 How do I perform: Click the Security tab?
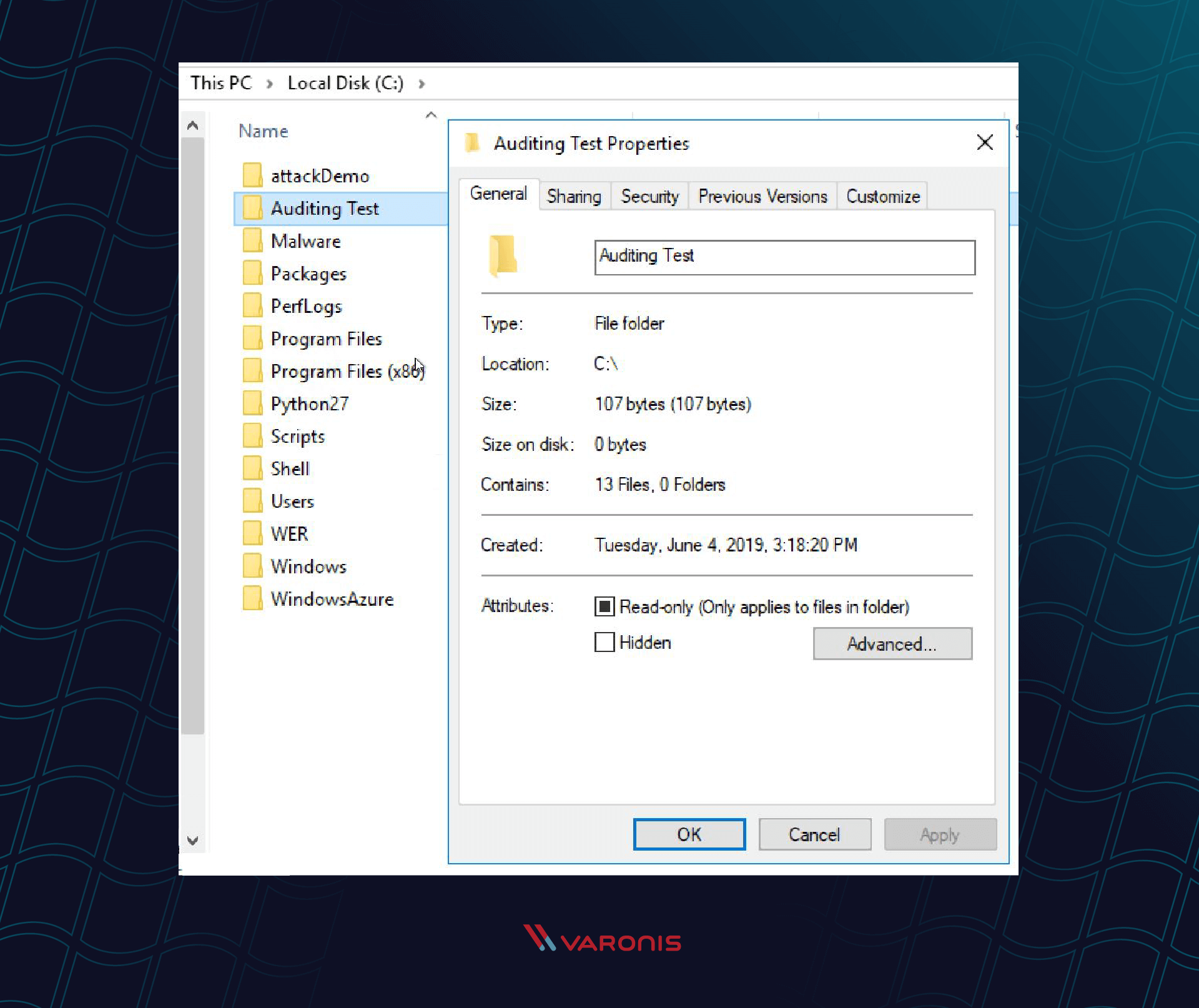(648, 196)
